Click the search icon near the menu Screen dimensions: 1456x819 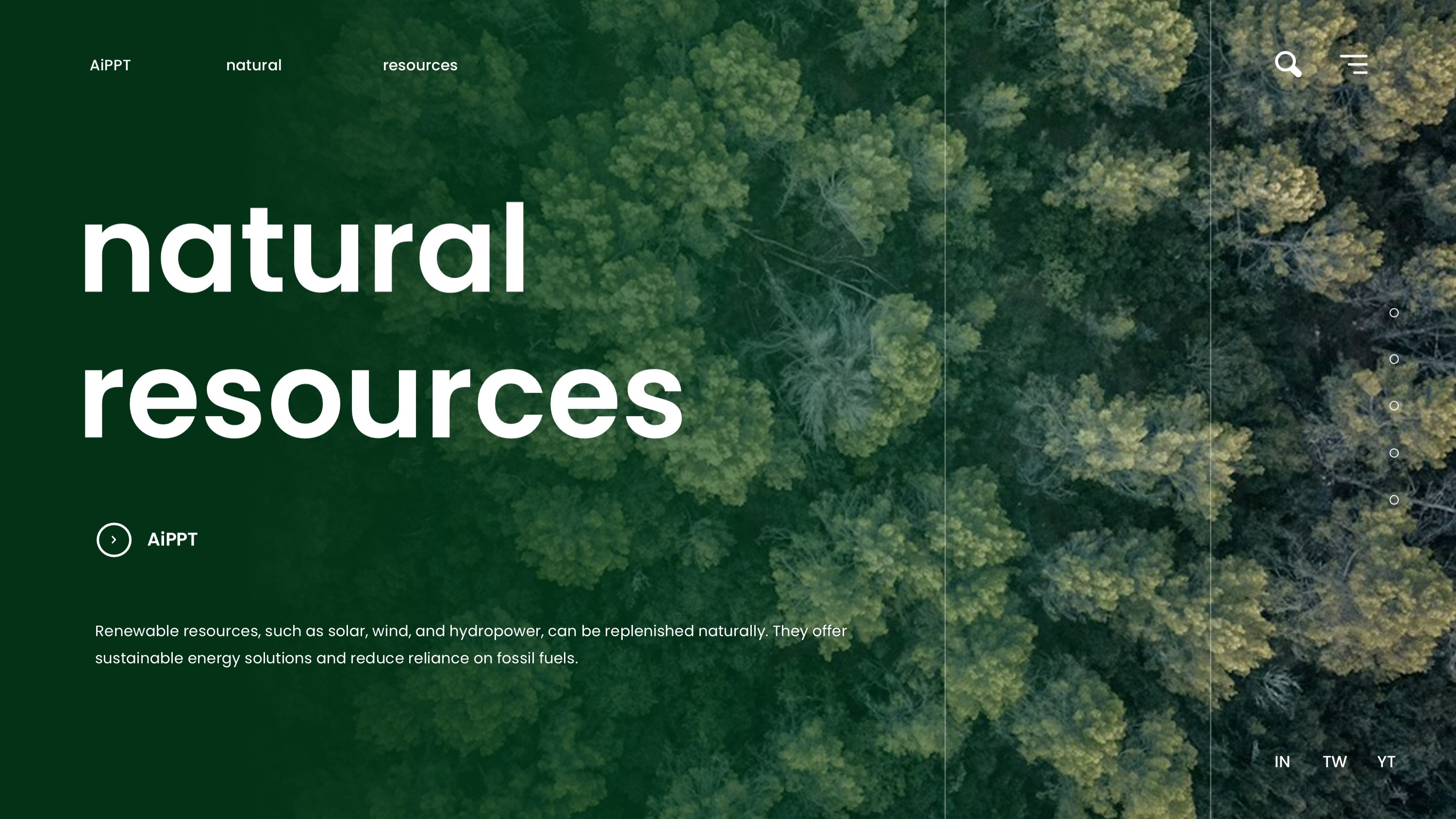click(1289, 64)
